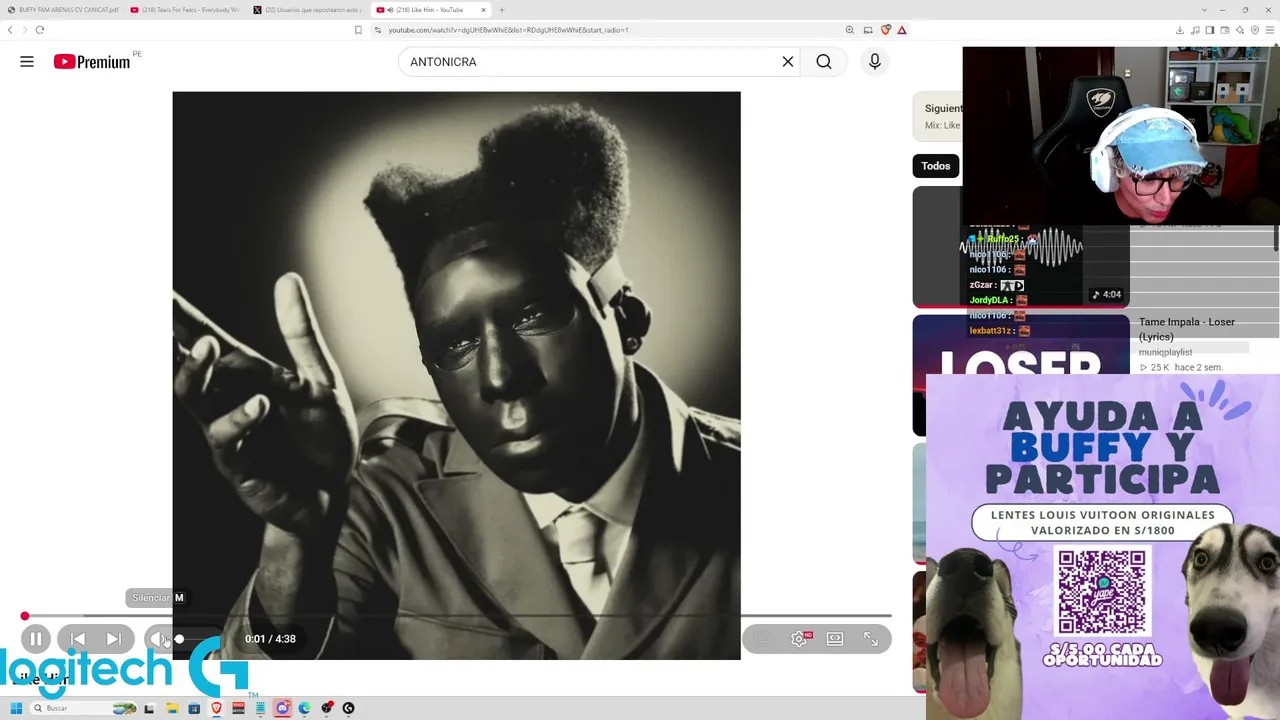
Task: Open the Brave Wallet icon
Action: tap(1225, 30)
